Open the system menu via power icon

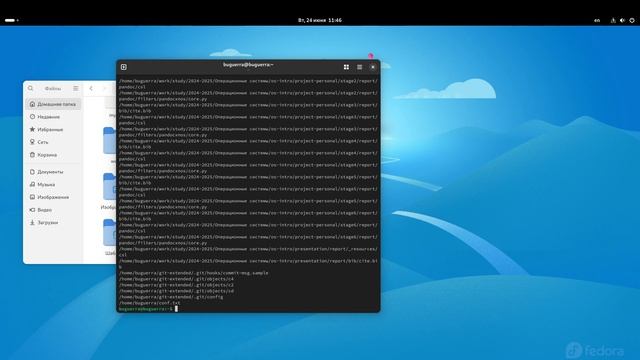tap(632, 20)
